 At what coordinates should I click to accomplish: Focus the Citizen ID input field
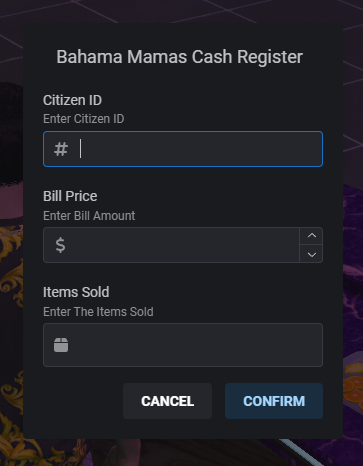click(x=183, y=149)
